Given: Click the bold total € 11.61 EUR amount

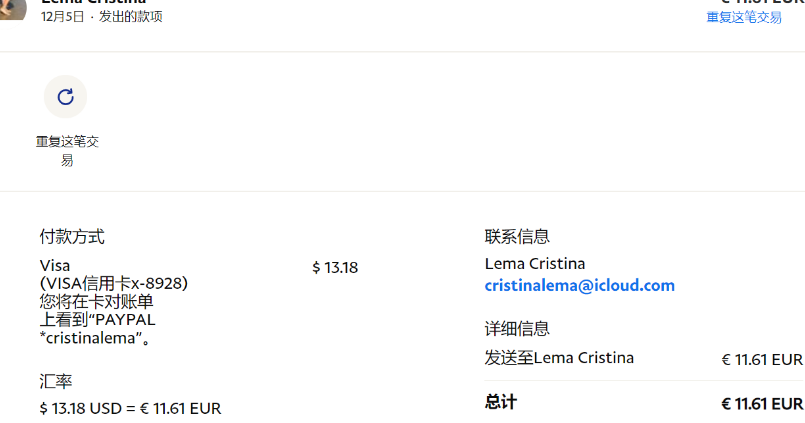Looking at the screenshot, I should 762,404.
